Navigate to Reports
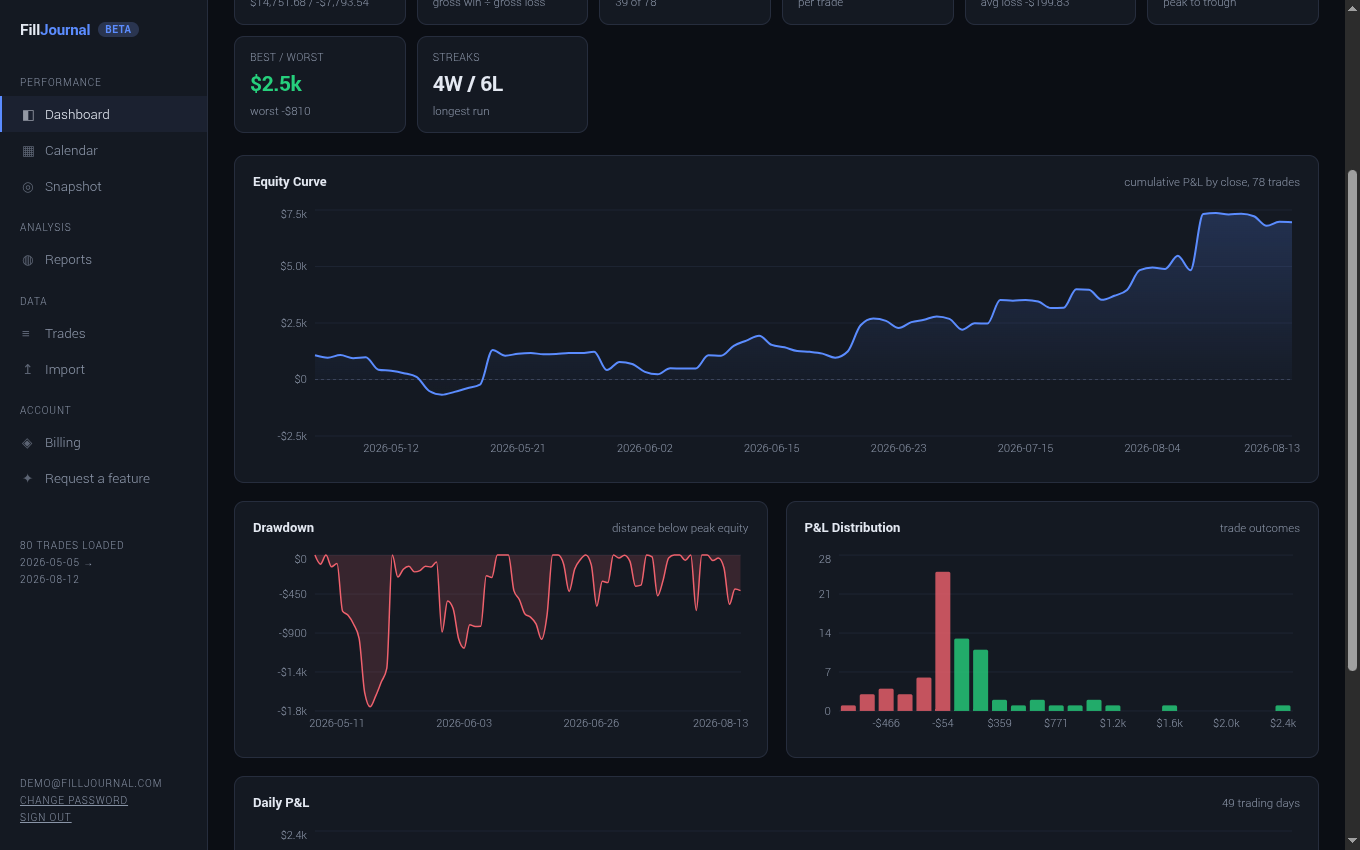 point(104,259)
